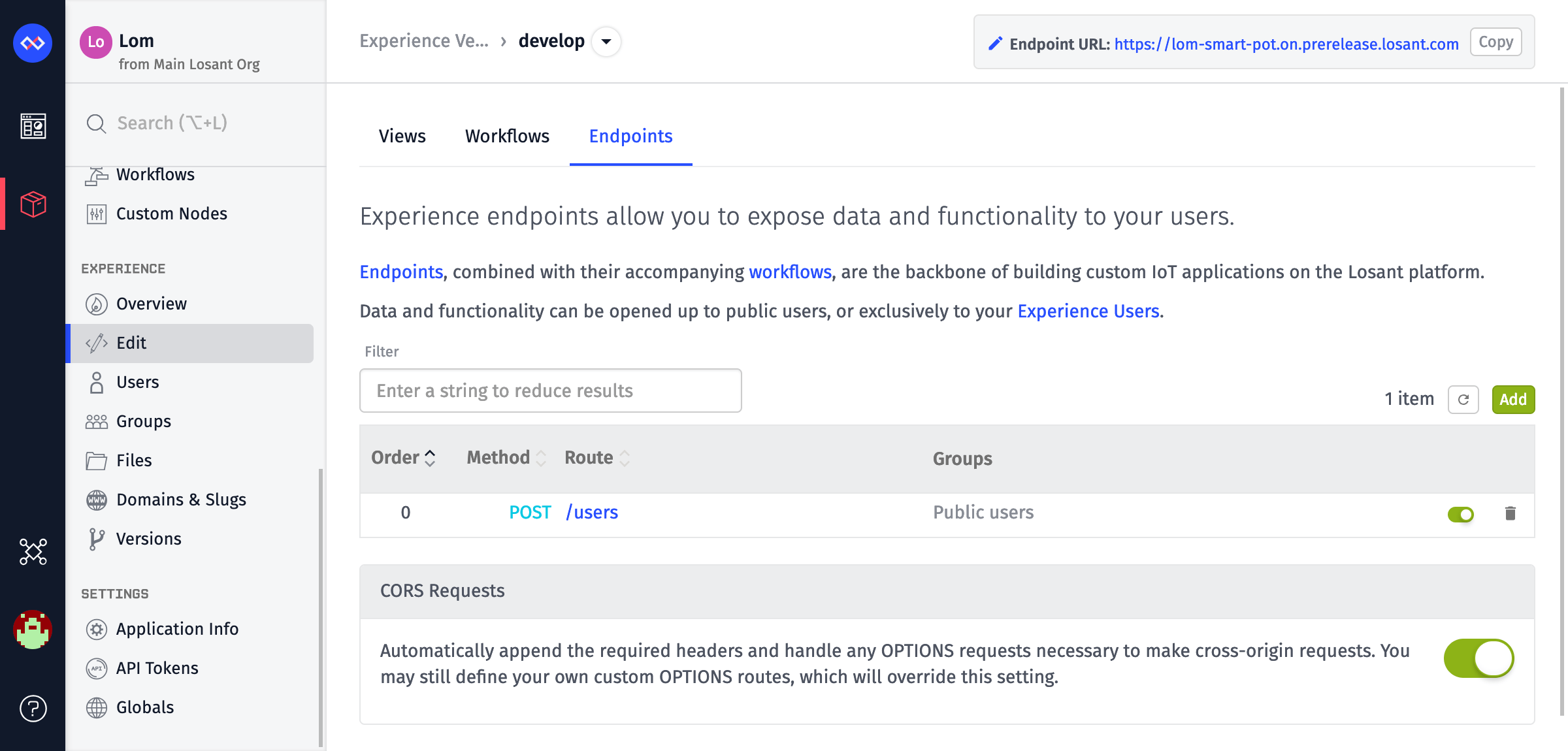Copy the endpoint URL
This screenshot has height=751, width=1568.
pos(1495,42)
